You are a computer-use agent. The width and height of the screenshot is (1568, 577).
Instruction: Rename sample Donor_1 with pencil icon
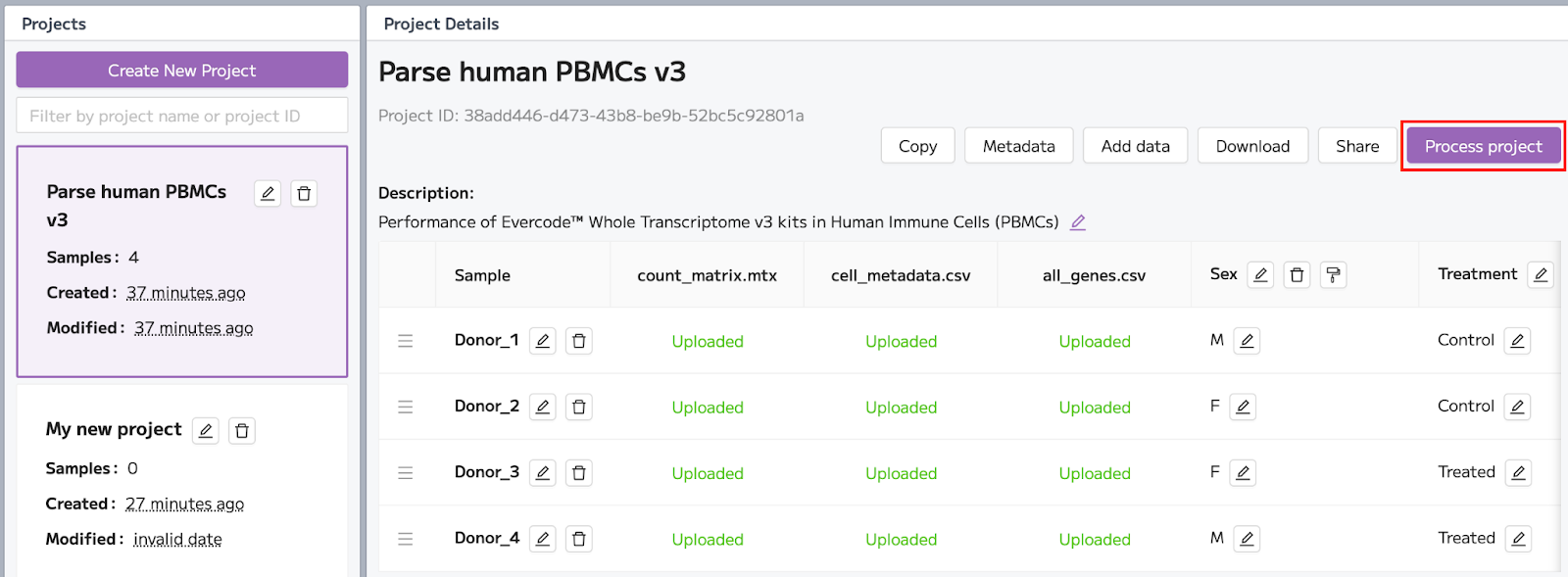pos(543,341)
